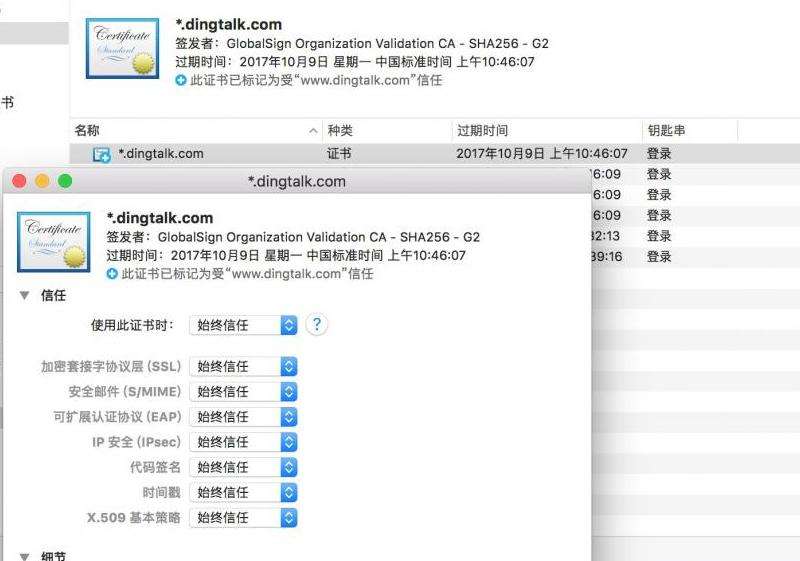The width and height of the screenshot is (800, 561).
Task: Click the 签发者 GlobalSign text in the dialog
Action: coord(293,237)
